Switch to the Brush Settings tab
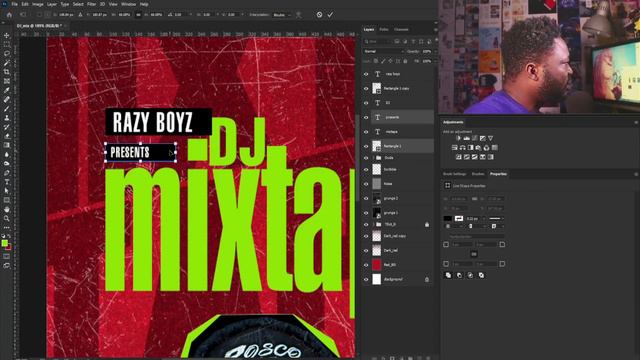The height and width of the screenshot is (360, 640). click(x=454, y=174)
